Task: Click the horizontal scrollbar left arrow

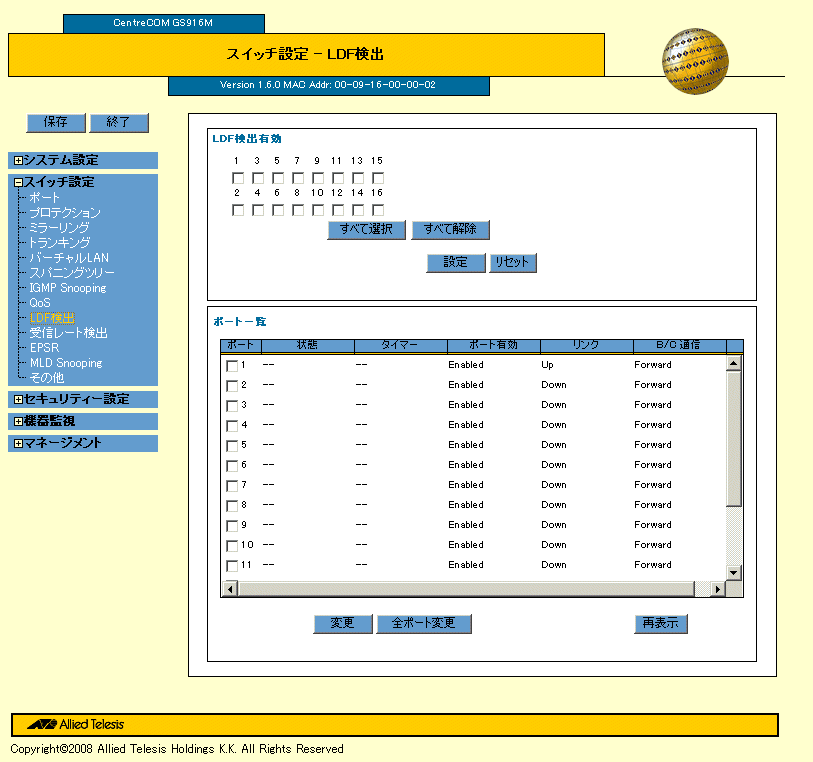Action: [x=229, y=589]
